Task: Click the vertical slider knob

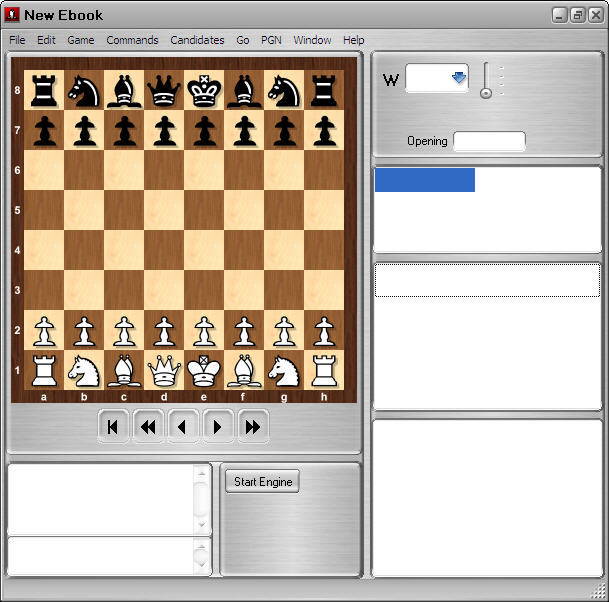Action: (486, 92)
